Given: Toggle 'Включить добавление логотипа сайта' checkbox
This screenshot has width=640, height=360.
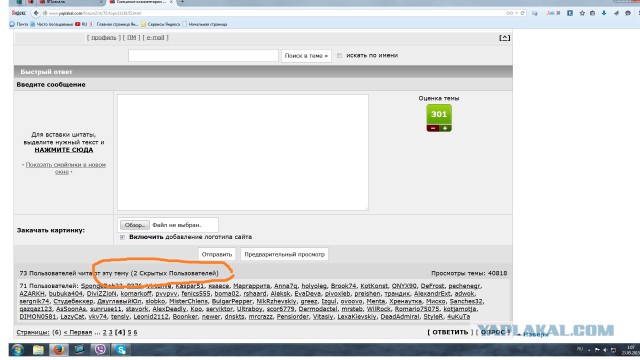Looking at the screenshot, I should (122, 237).
